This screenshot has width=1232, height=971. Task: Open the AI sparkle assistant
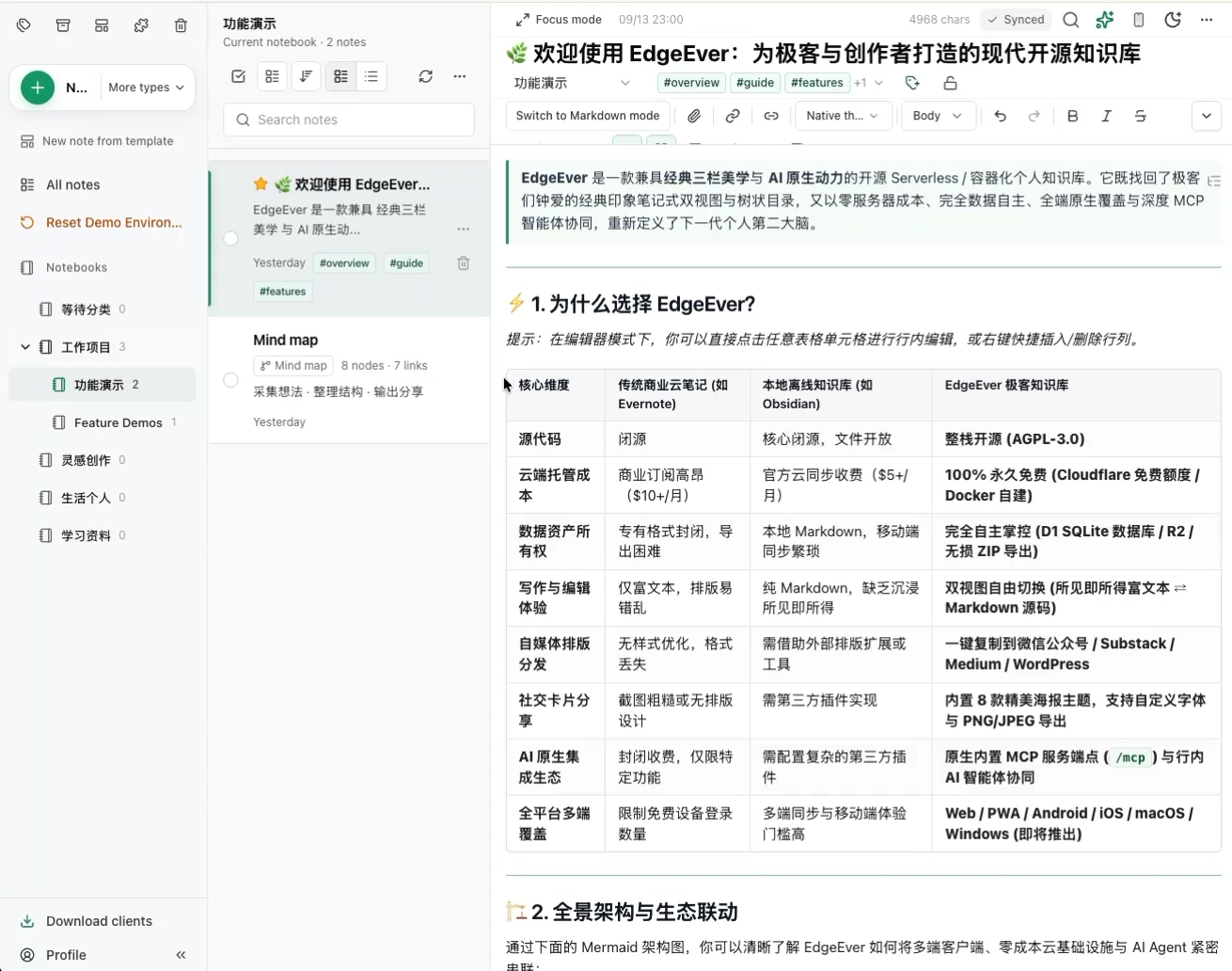tap(1104, 20)
